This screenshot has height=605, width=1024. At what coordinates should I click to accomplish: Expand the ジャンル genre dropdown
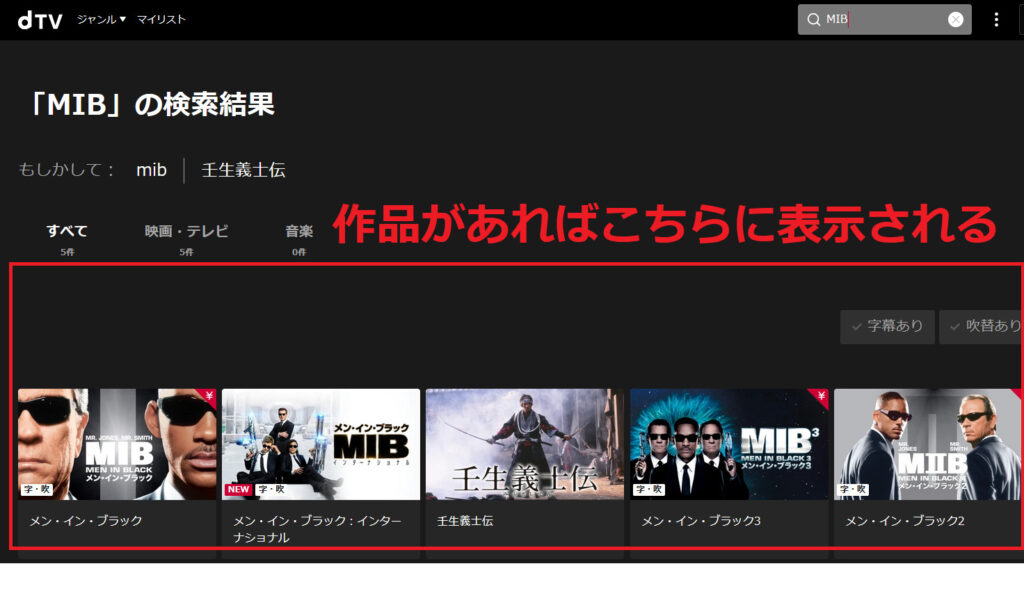tap(101, 20)
